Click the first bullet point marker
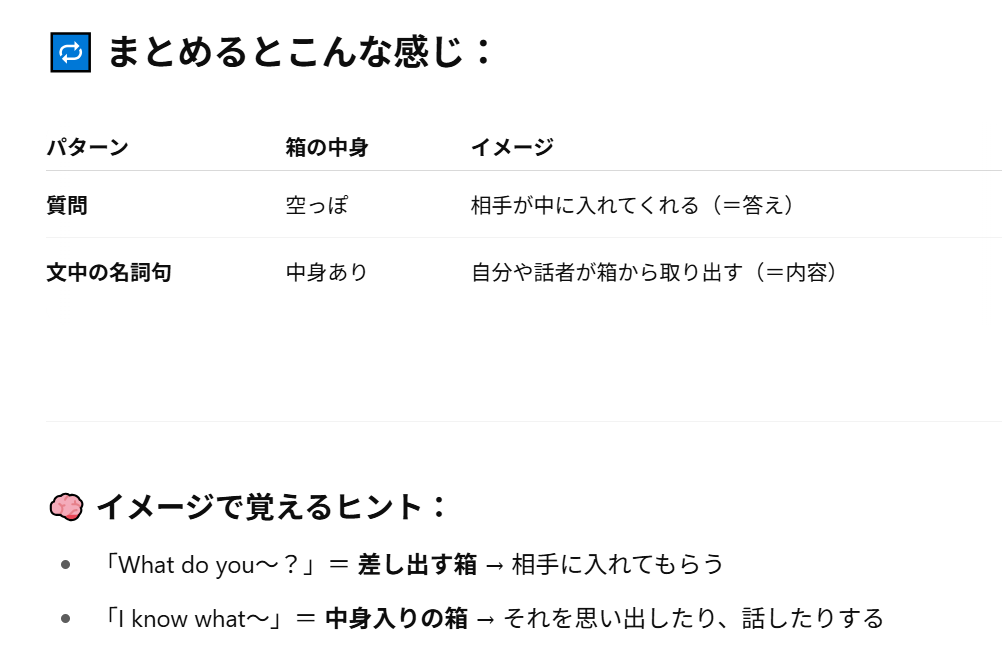 pos(65,565)
